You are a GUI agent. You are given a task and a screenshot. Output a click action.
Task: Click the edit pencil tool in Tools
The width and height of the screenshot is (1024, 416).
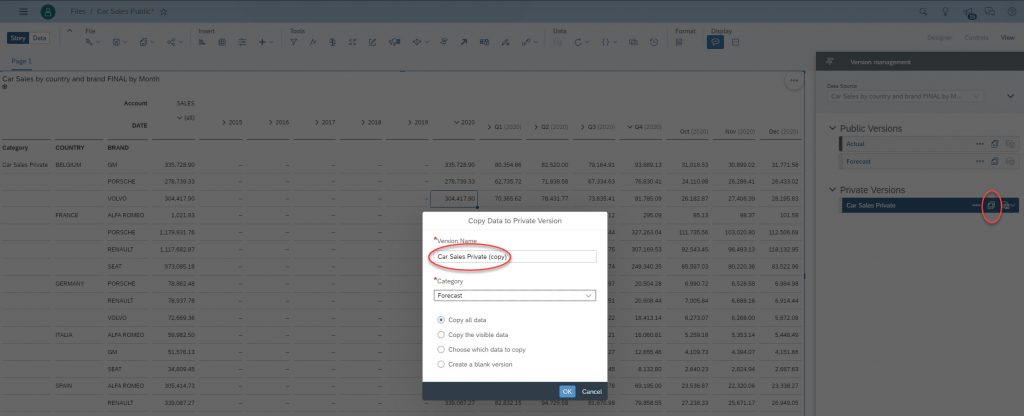point(372,42)
